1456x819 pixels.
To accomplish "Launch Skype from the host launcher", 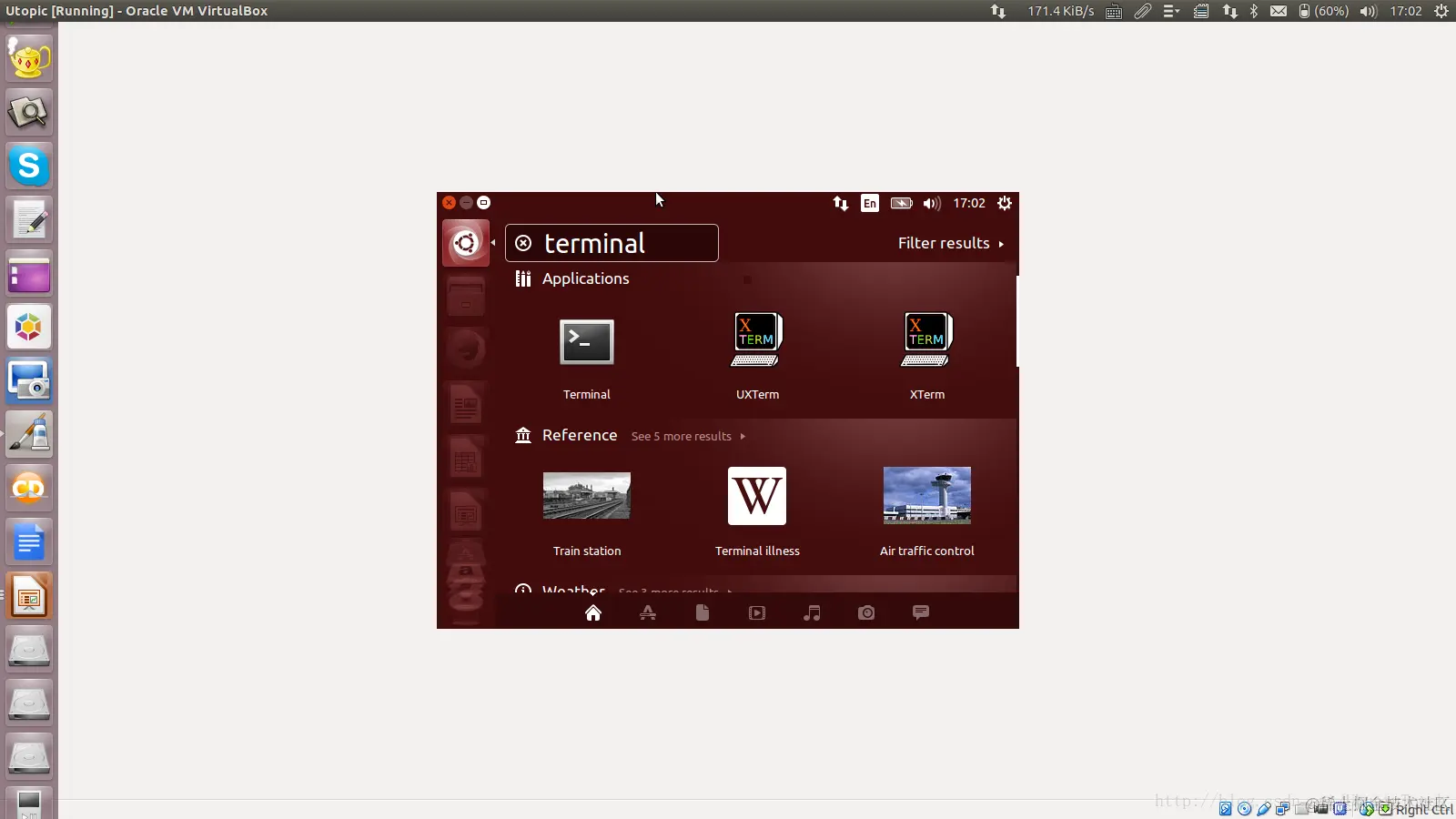I will [29, 166].
